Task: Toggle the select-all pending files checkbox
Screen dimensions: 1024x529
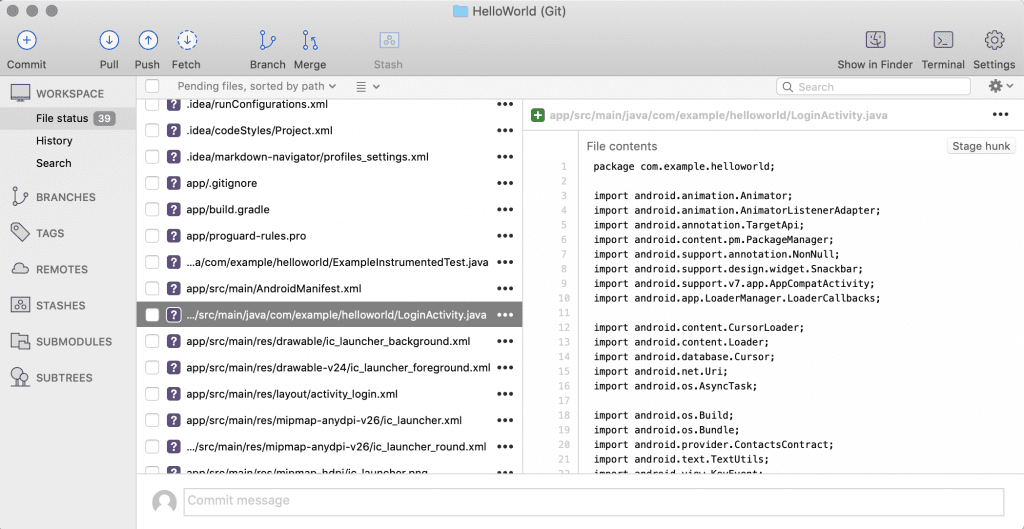Action: 152,86
